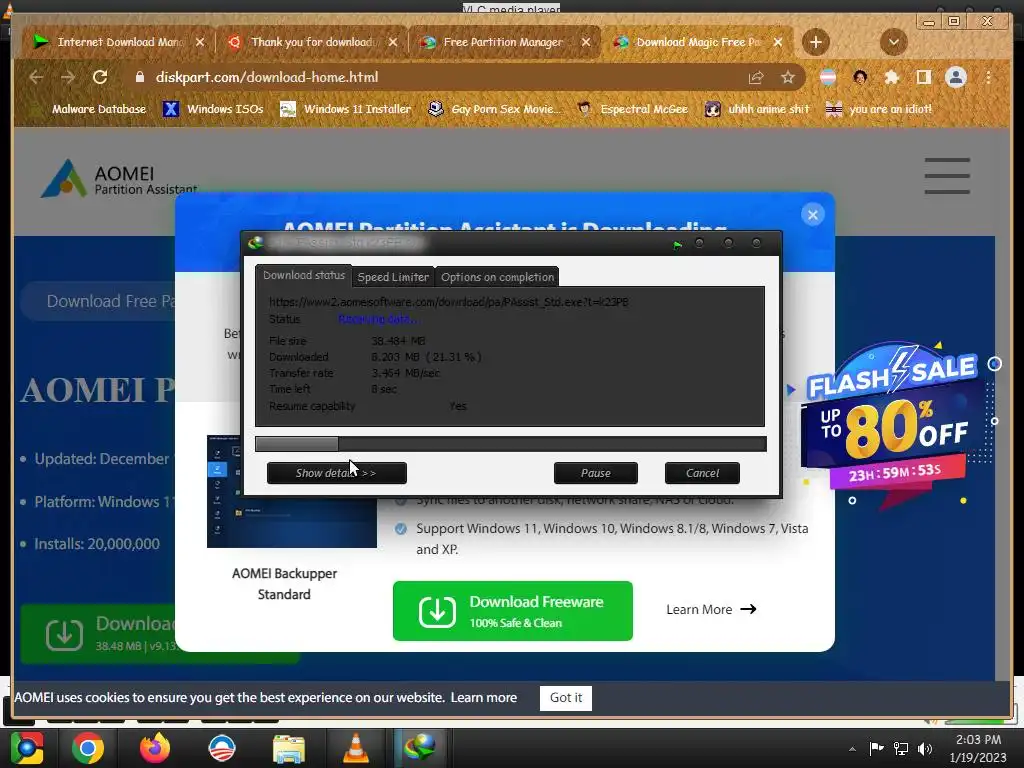This screenshot has height=768, width=1024.
Task: Switch to Internet Download Manager tab
Action: (120, 42)
